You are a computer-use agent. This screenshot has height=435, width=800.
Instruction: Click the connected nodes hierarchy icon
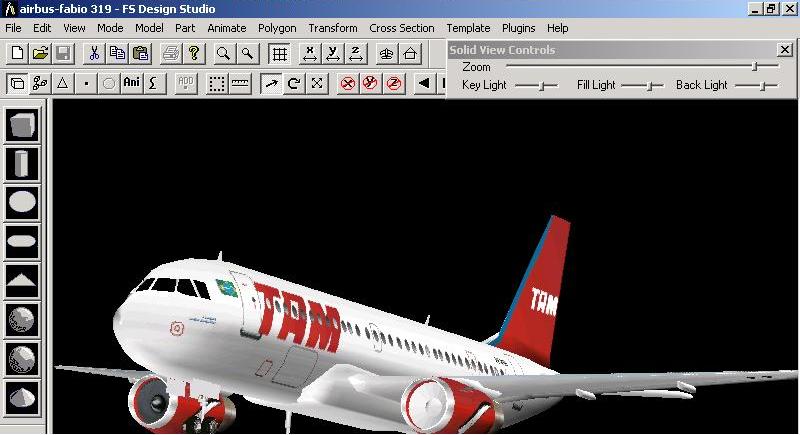pos(40,83)
